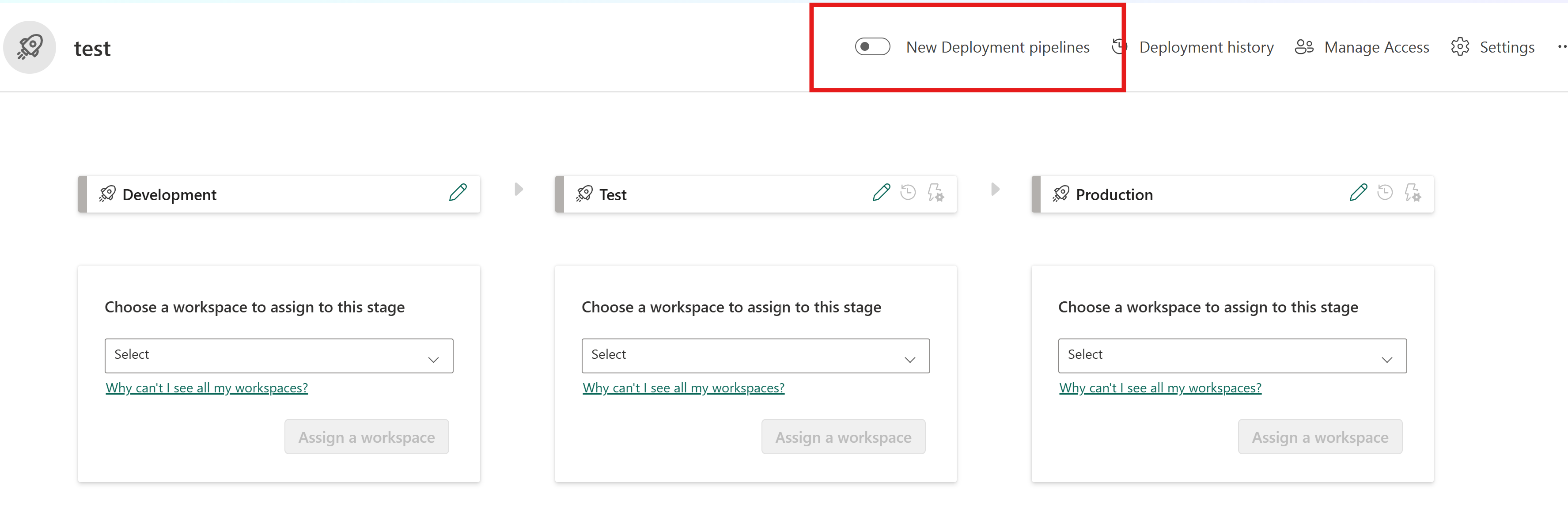
Task: Open workspaces help link under Development
Action: tap(207, 388)
